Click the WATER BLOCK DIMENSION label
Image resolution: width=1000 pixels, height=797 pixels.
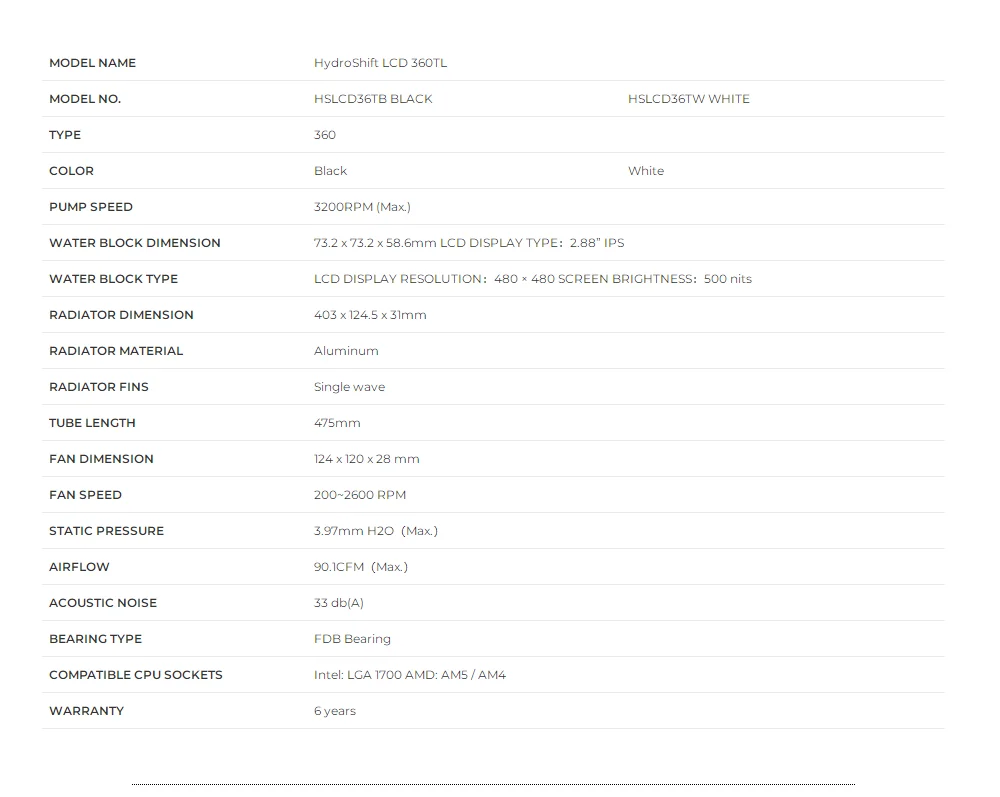[134, 243]
